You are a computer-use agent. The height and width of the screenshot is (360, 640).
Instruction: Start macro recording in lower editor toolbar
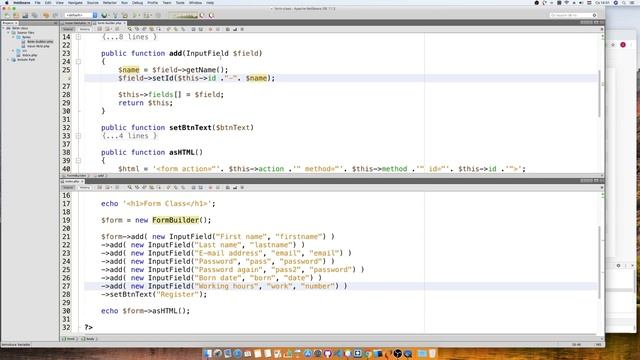pyautogui.click(x=211, y=187)
